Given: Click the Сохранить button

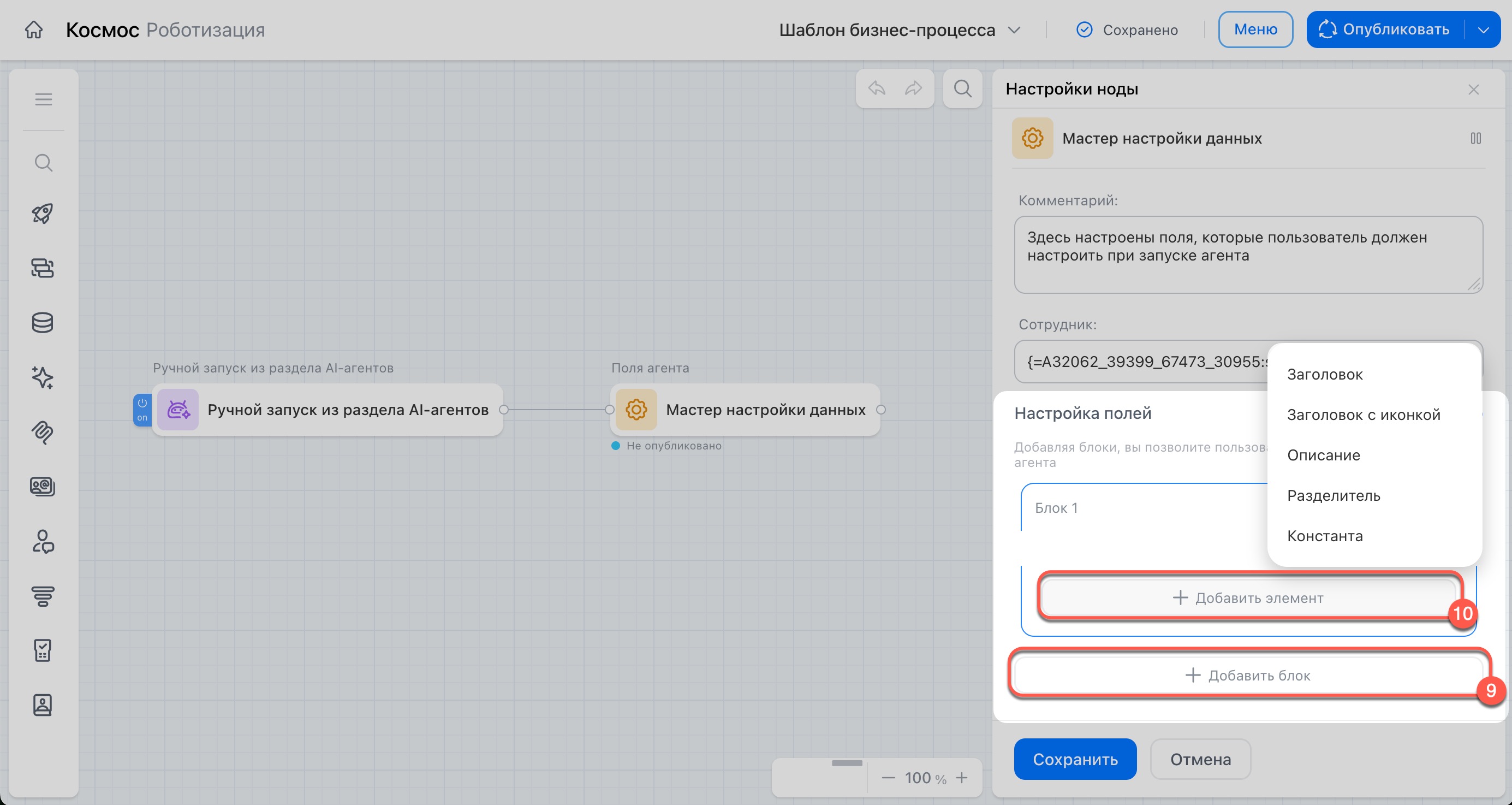Looking at the screenshot, I should point(1075,759).
